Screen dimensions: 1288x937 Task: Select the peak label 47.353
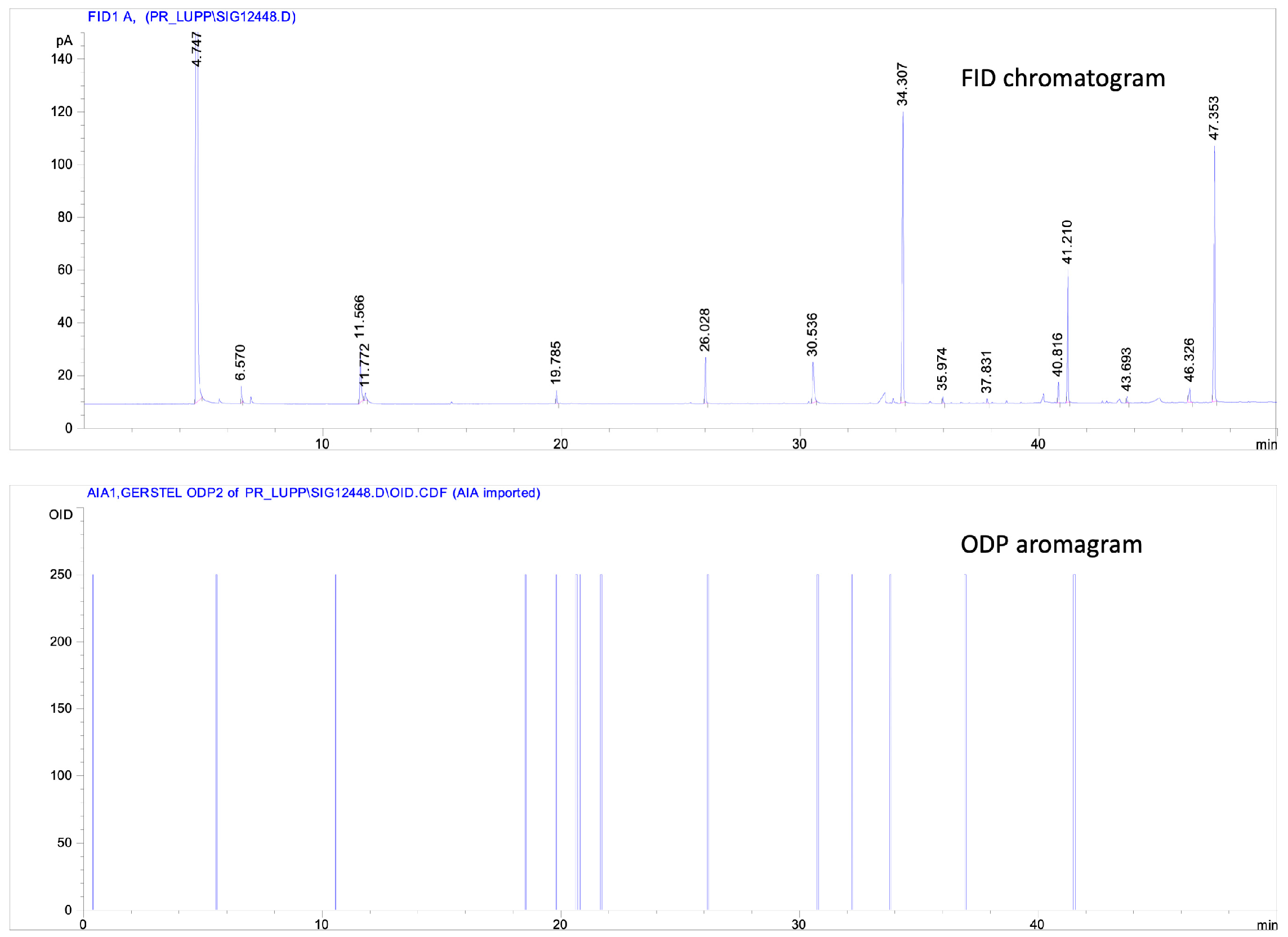tap(1214, 118)
